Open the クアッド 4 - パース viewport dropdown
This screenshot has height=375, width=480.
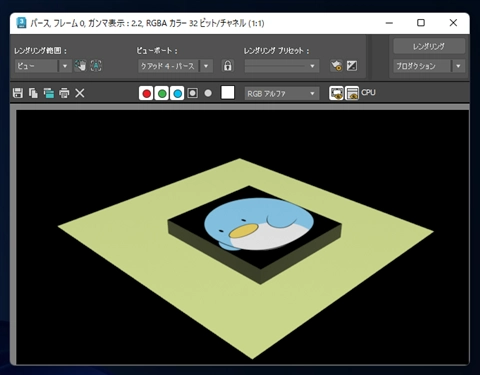pos(175,66)
